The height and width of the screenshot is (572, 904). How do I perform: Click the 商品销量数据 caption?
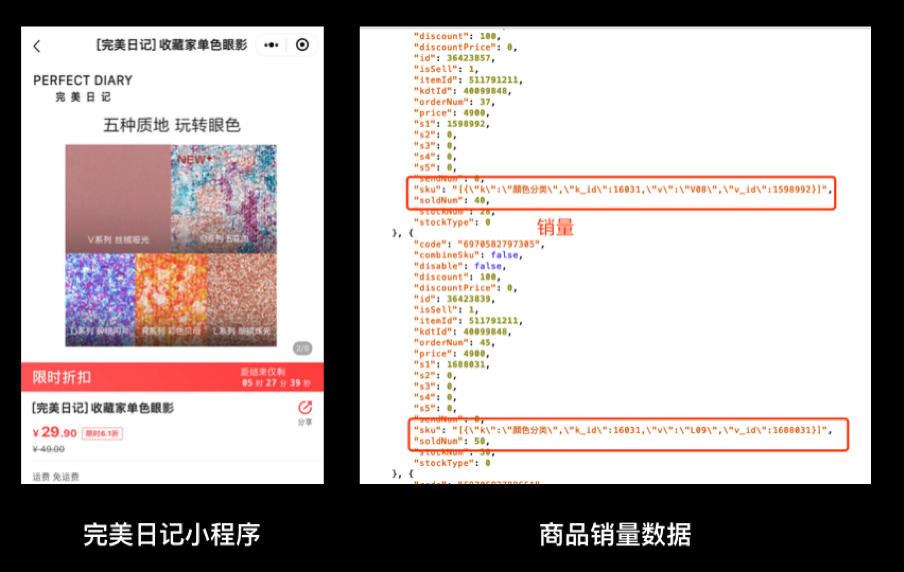(x=615, y=535)
